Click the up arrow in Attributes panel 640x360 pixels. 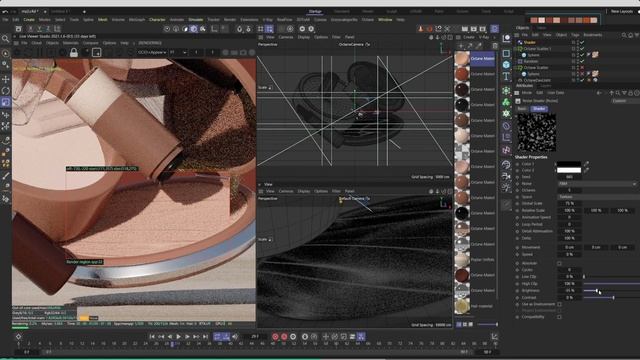click(611, 93)
